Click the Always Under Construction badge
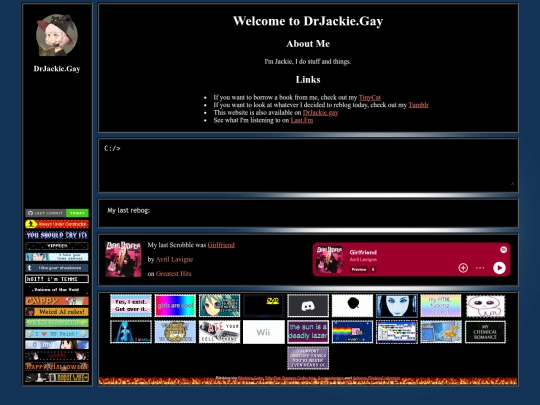540x405 pixels. click(57, 224)
